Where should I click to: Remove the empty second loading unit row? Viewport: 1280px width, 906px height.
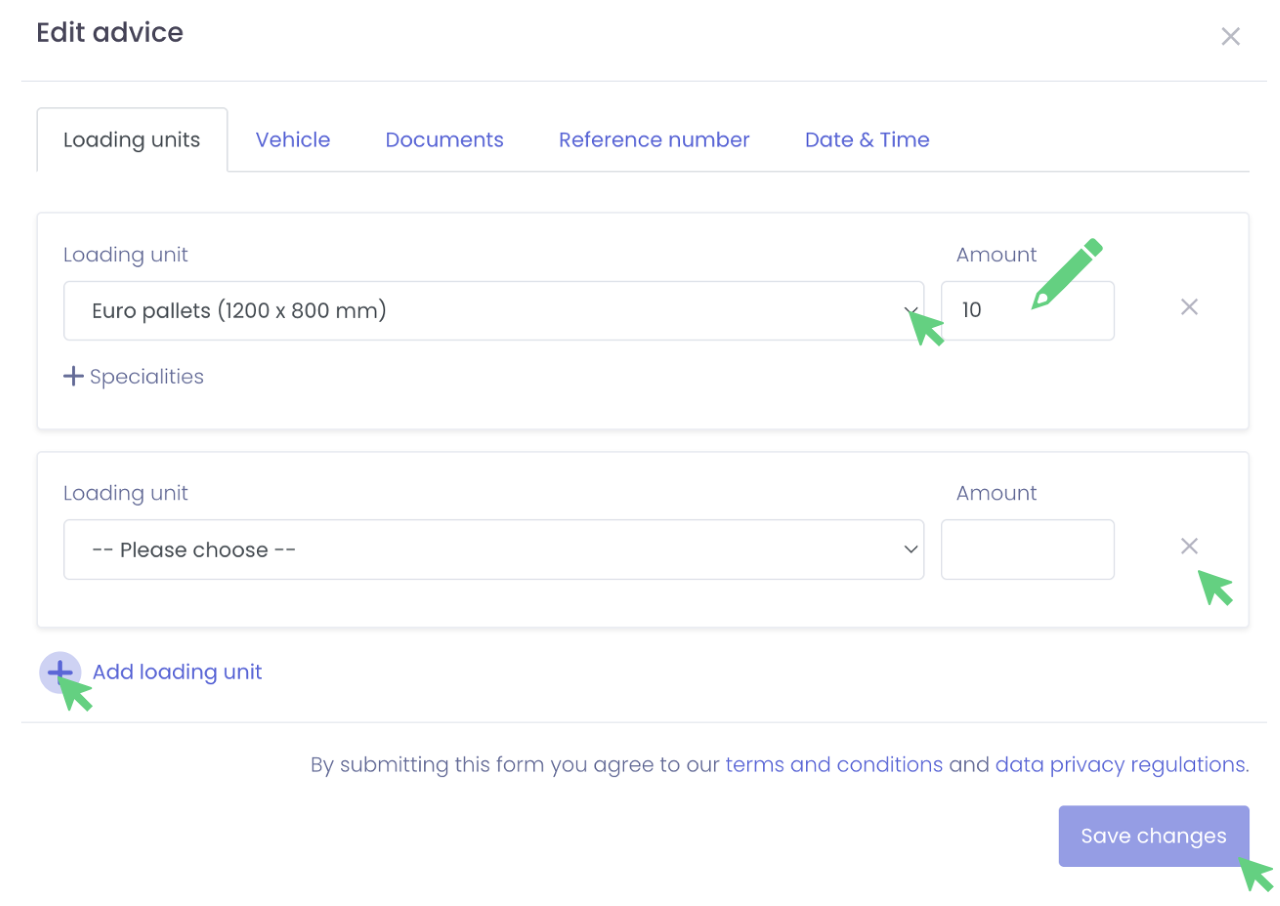[1189, 546]
